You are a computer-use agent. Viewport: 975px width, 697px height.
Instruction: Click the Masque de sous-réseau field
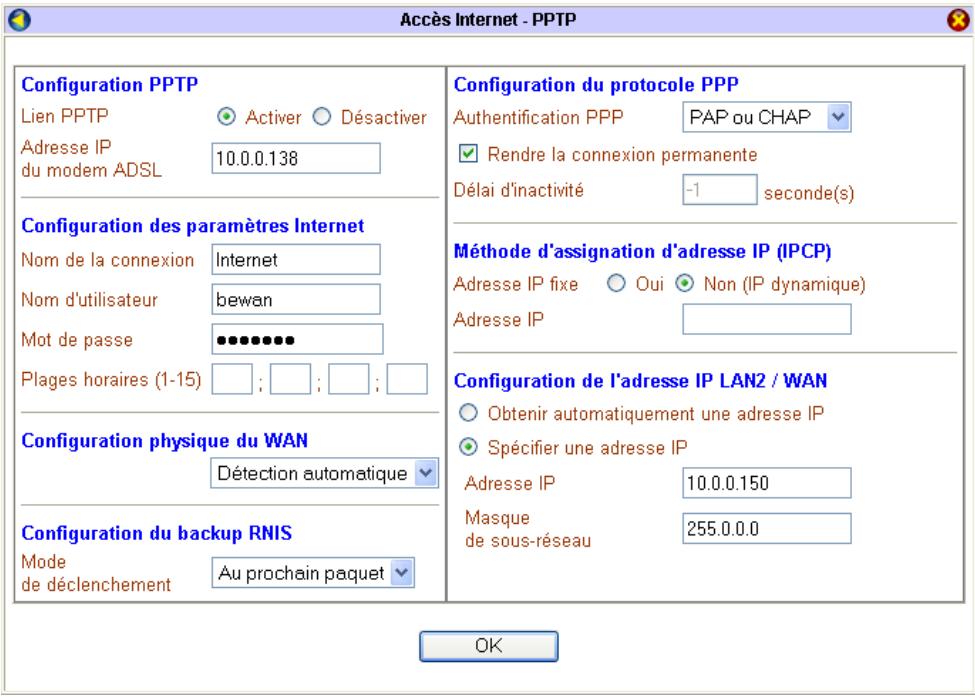(x=767, y=529)
